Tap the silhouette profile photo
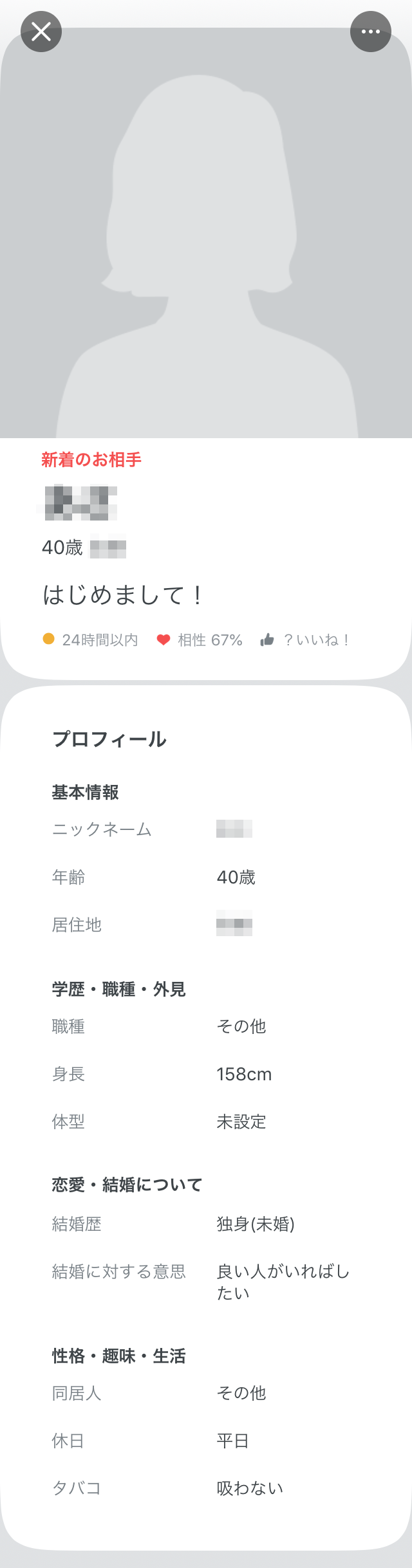The width and height of the screenshot is (412, 1568). coord(206,233)
